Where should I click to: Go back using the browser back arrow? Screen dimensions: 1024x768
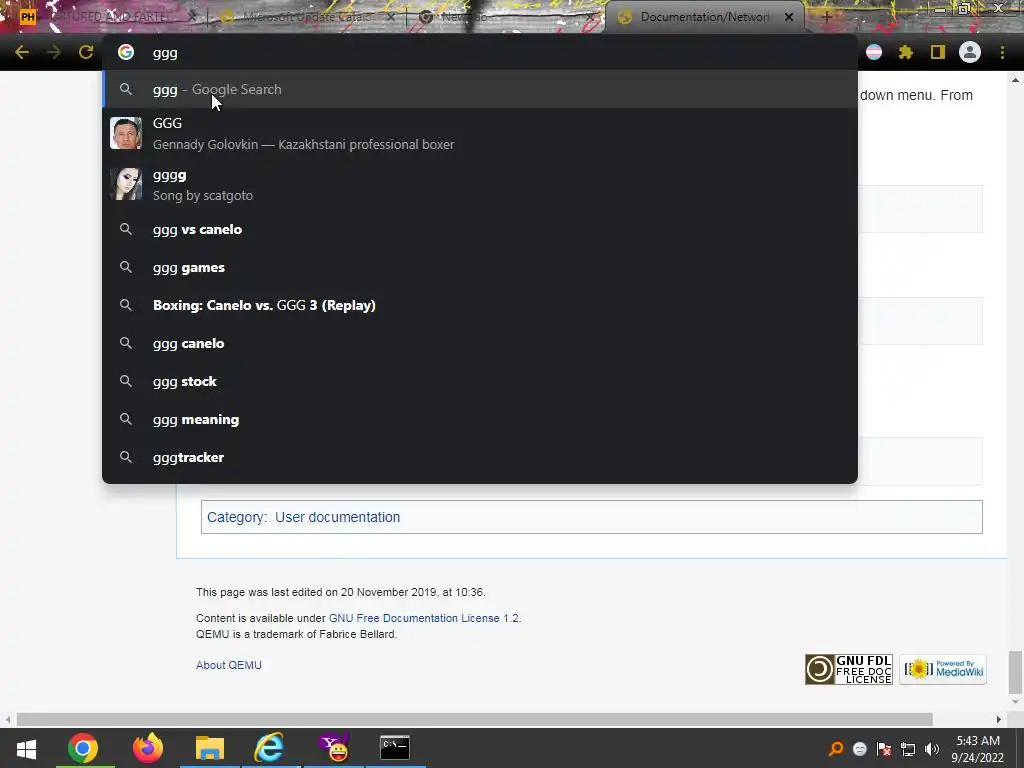(22, 52)
